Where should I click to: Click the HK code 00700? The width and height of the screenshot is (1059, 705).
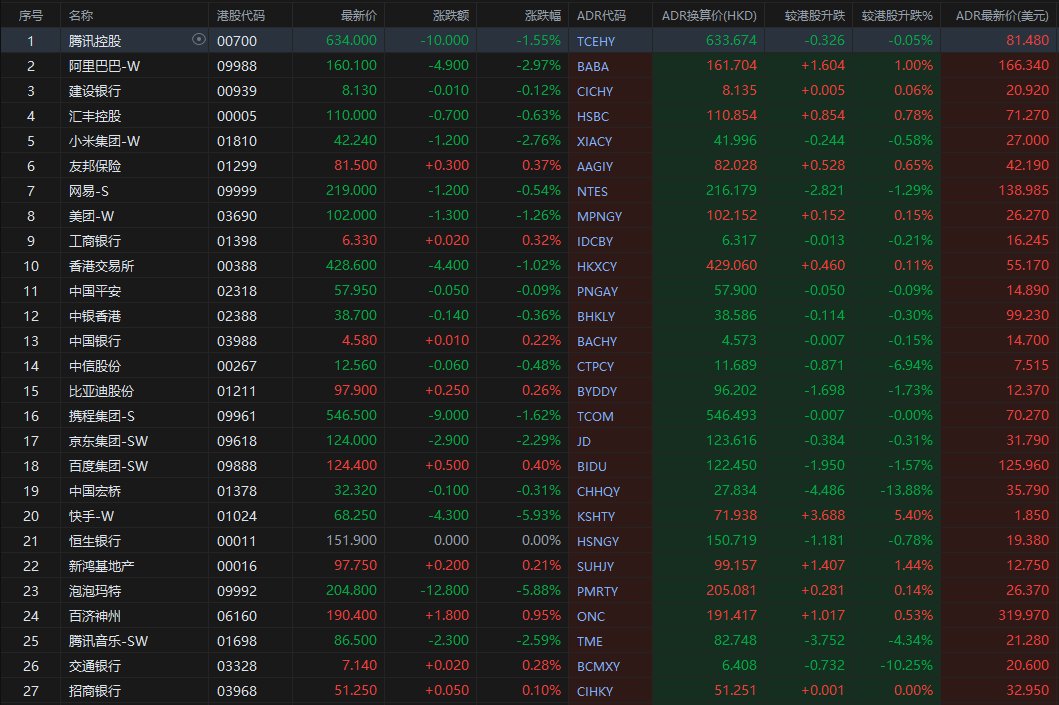236,41
